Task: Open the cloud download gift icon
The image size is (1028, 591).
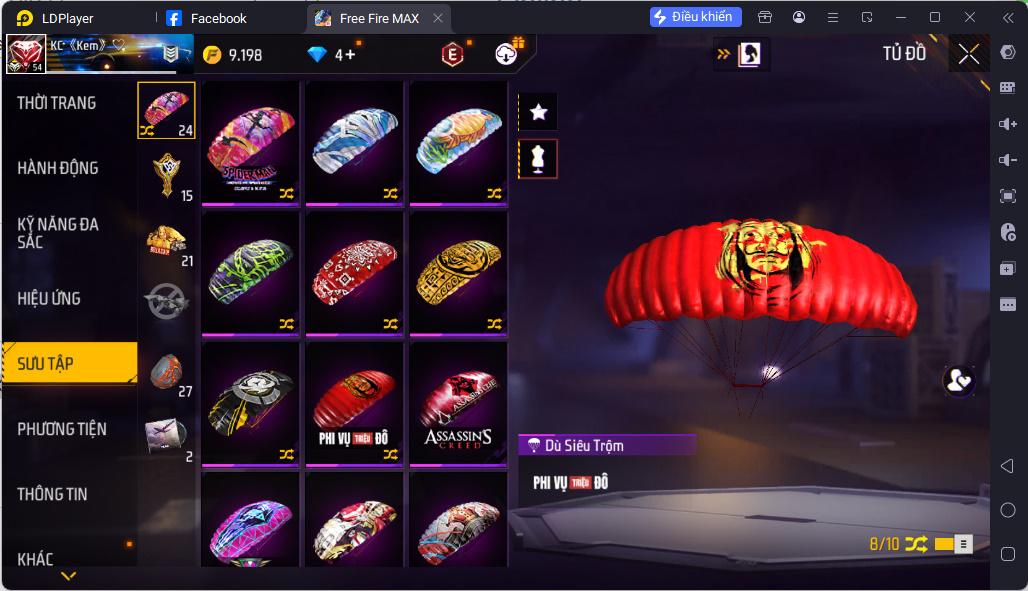Action: pyautogui.click(x=506, y=54)
